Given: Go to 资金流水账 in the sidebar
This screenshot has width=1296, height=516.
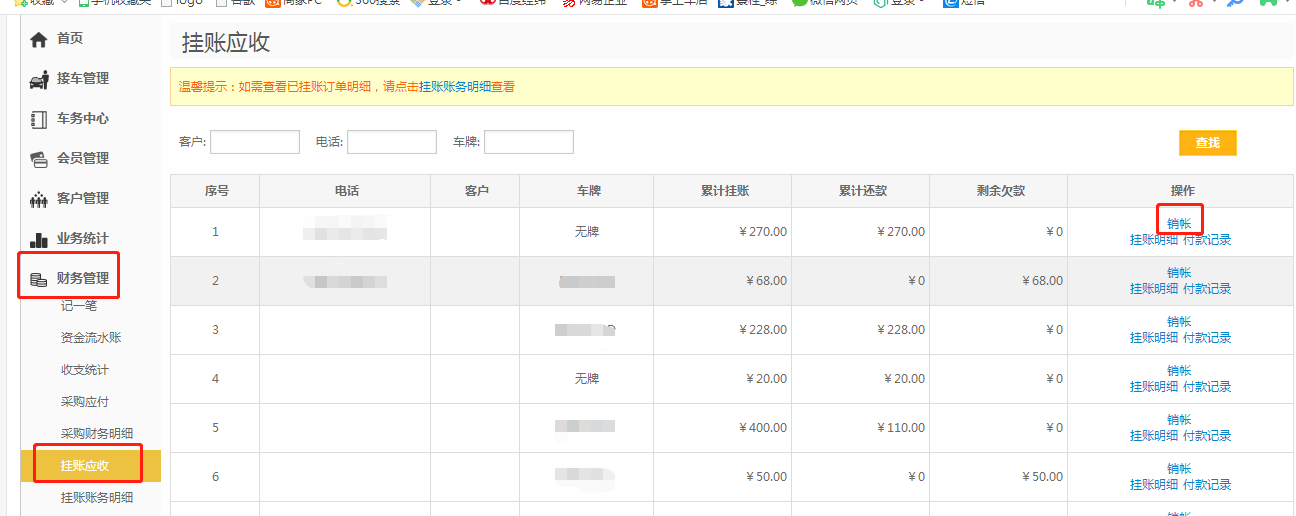Looking at the screenshot, I should (x=91, y=338).
